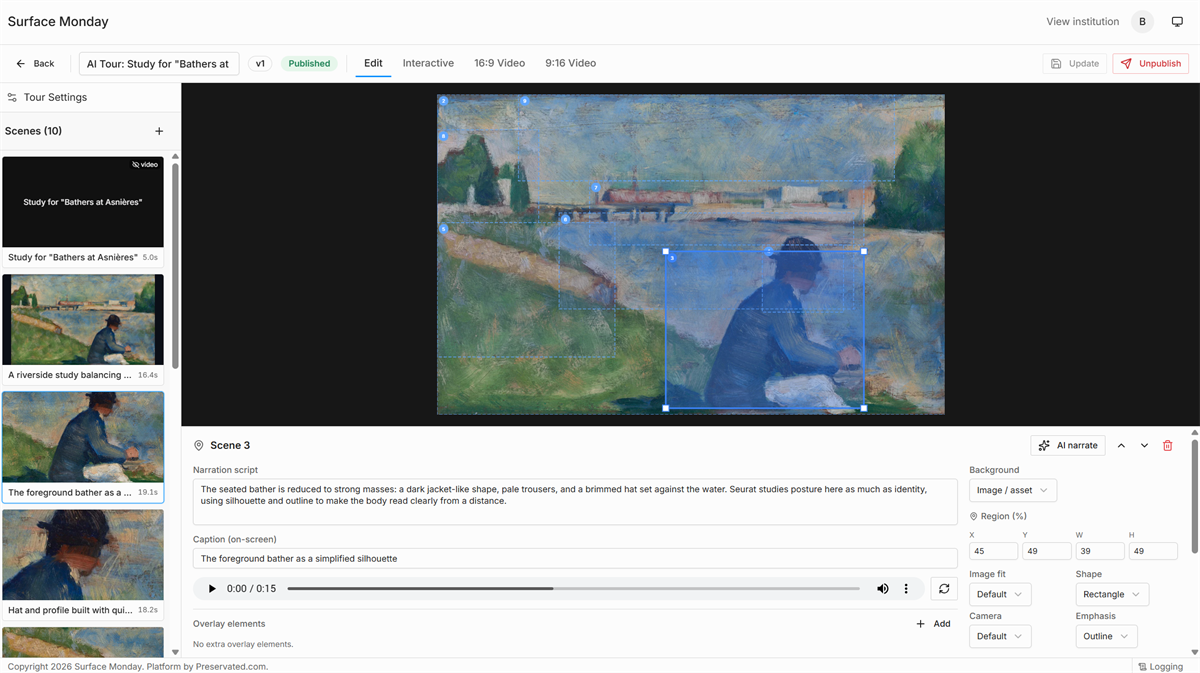
Task: Click View institution link
Action: (1082, 21)
